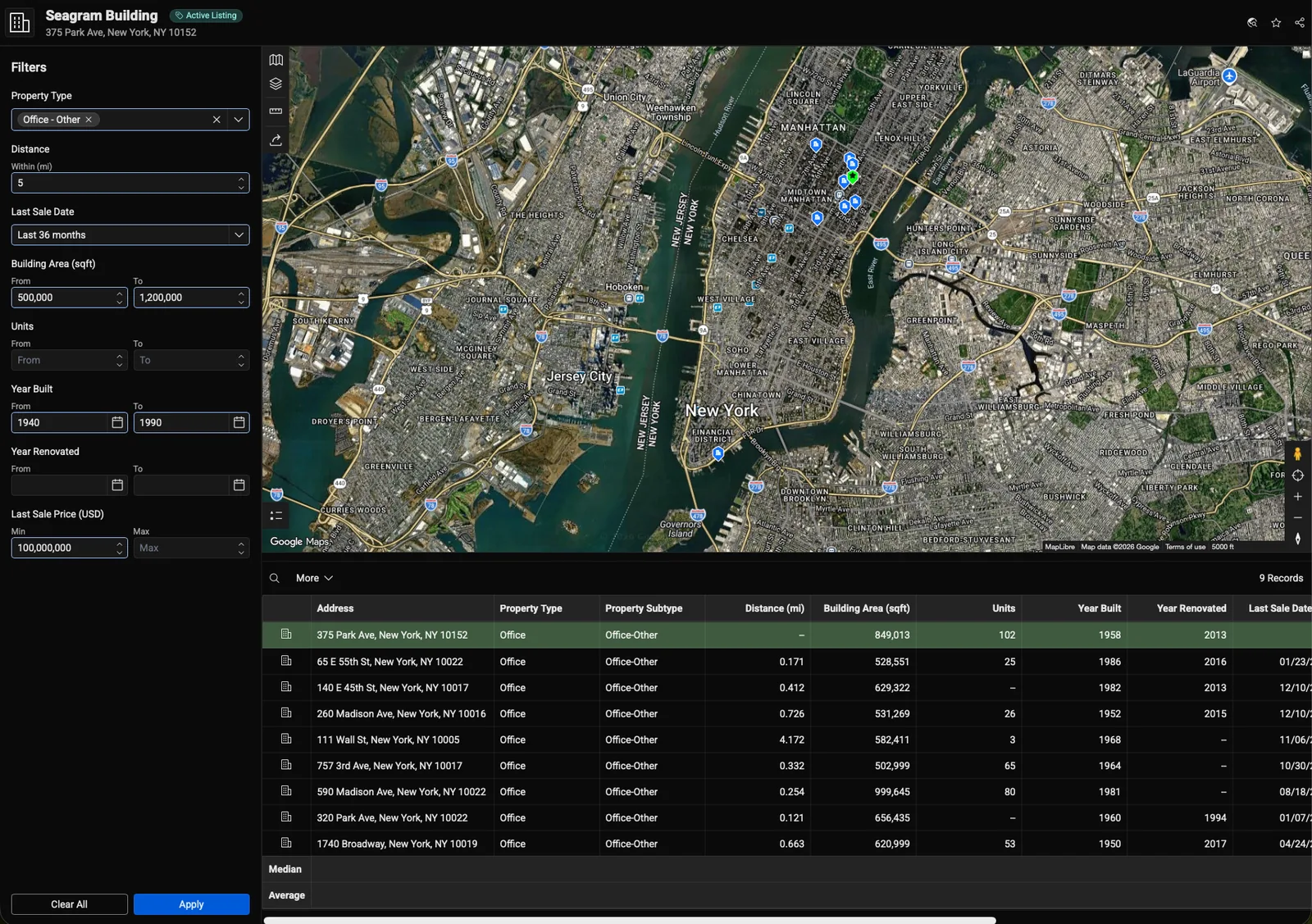The image size is (1312, 924).
Task: Open Google Maps Terms of use link
Action: tap(1185, 547)
